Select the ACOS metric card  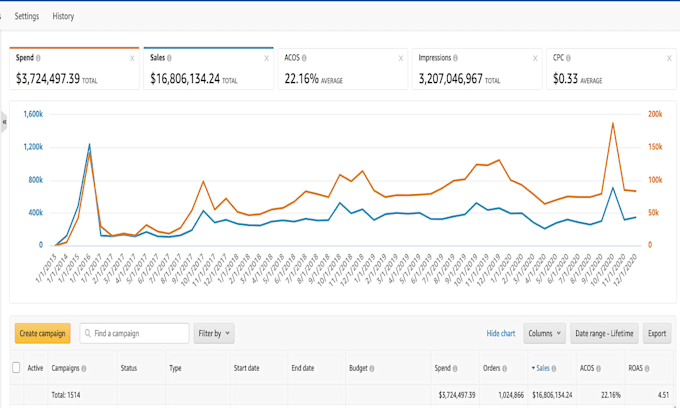[343, 69]
